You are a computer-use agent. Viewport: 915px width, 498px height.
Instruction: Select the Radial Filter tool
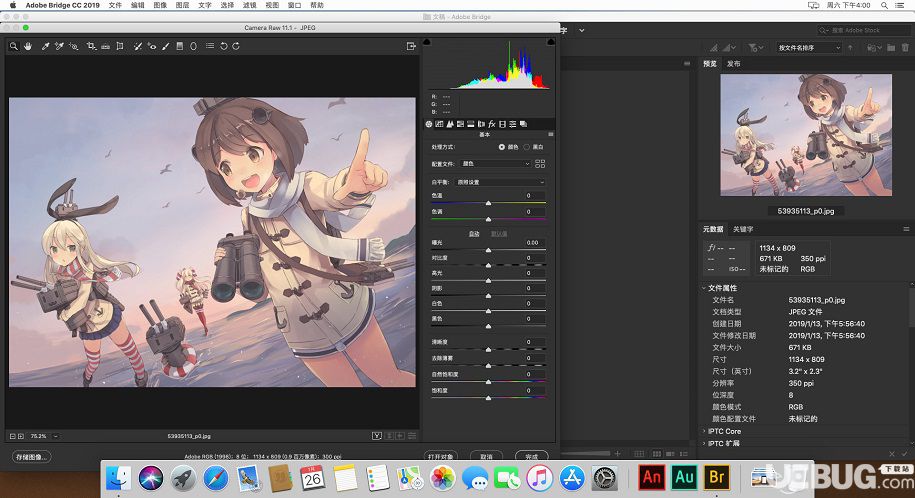coord(194,46)
